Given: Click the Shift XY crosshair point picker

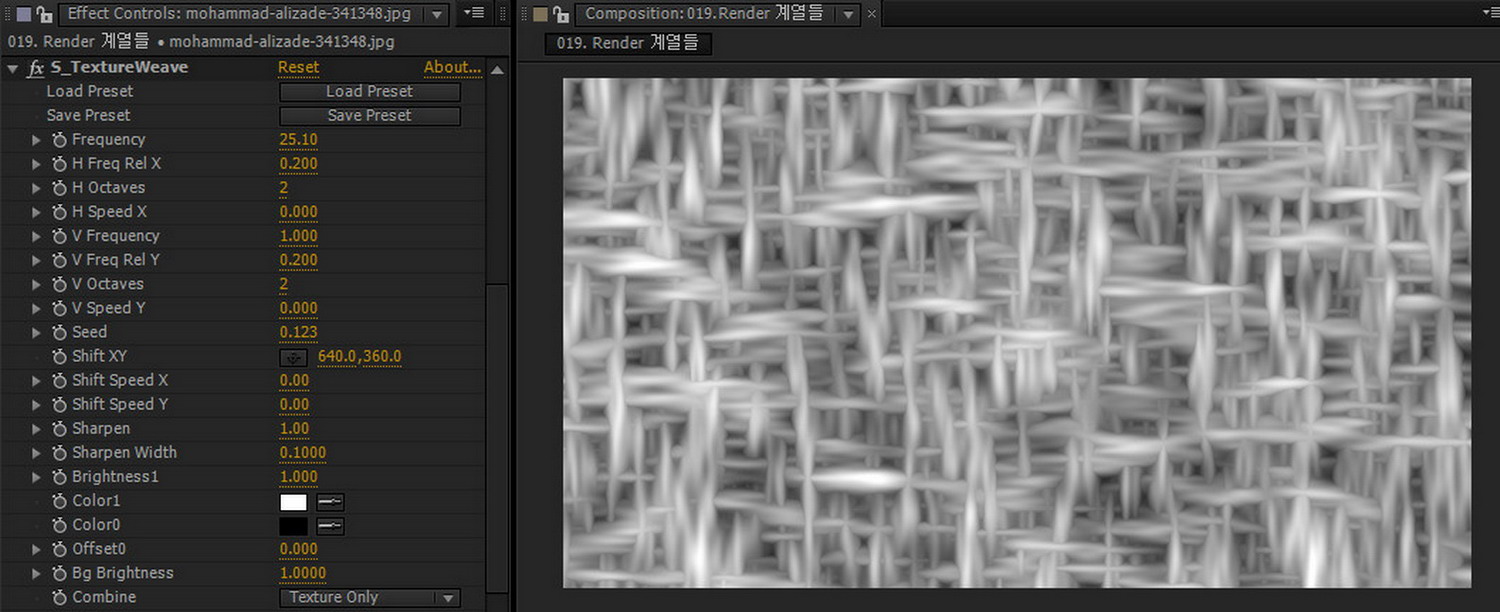Looking at the screenshot, I should click(x=294, y=357).
